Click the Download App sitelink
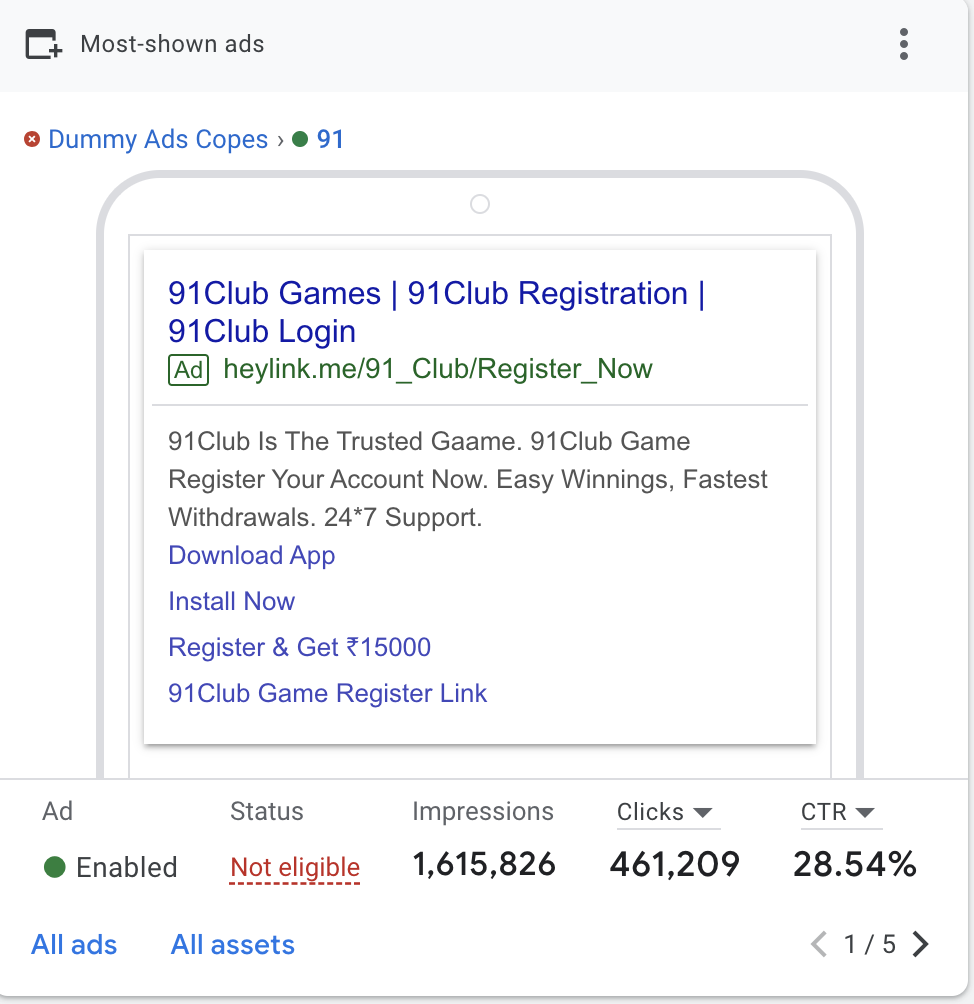974x1004 pixels. click(252, 556)
